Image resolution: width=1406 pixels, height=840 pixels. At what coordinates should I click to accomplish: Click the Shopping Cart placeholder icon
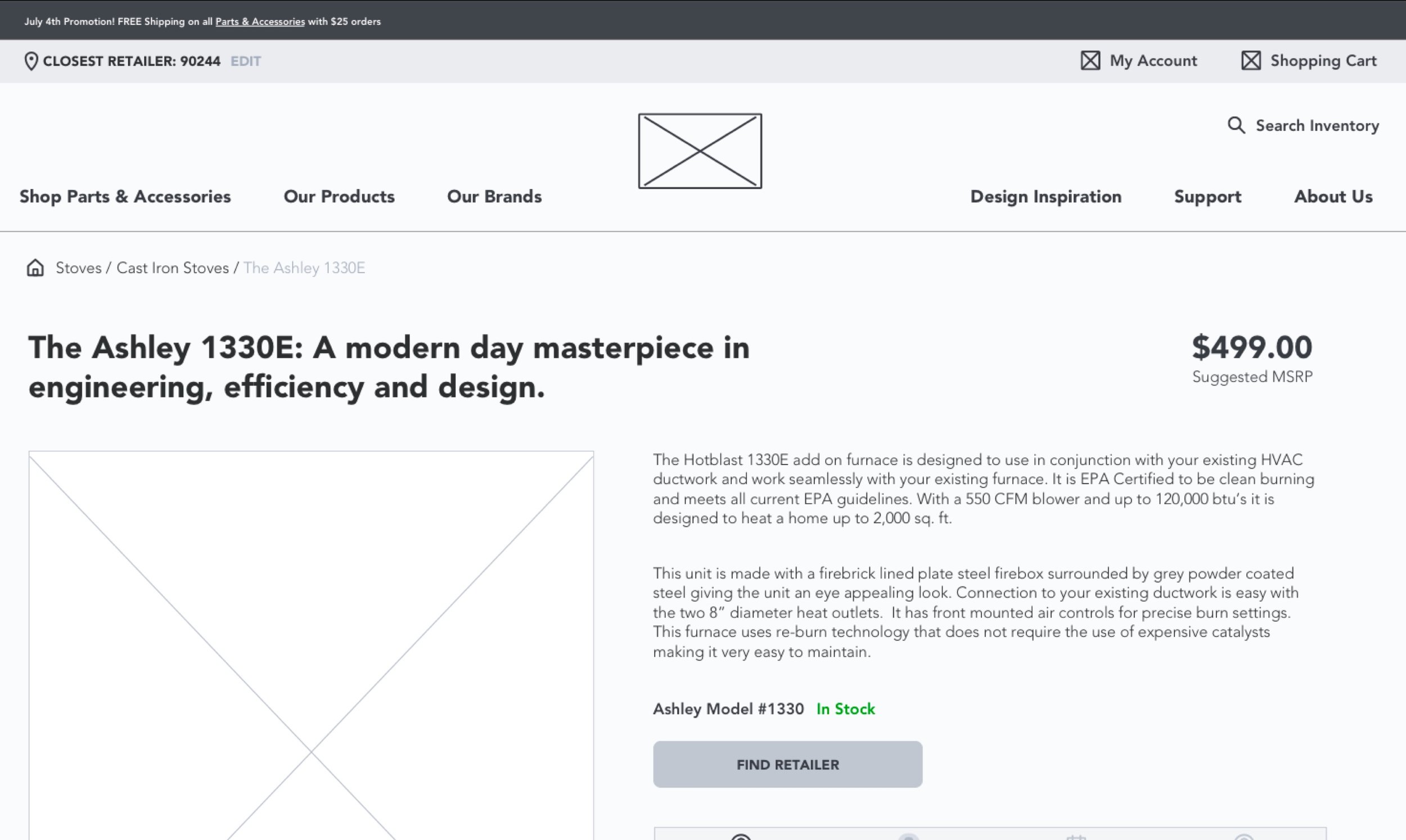[1251, 61]
